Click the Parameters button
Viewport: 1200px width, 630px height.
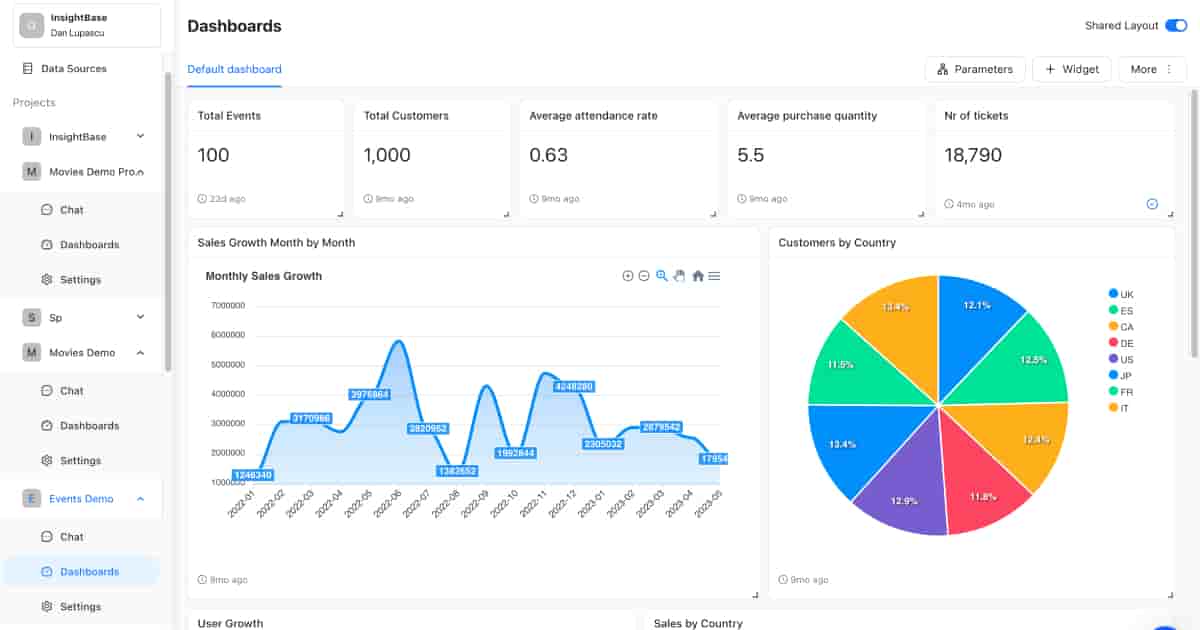pyautogui.click(x=975, y=69)
